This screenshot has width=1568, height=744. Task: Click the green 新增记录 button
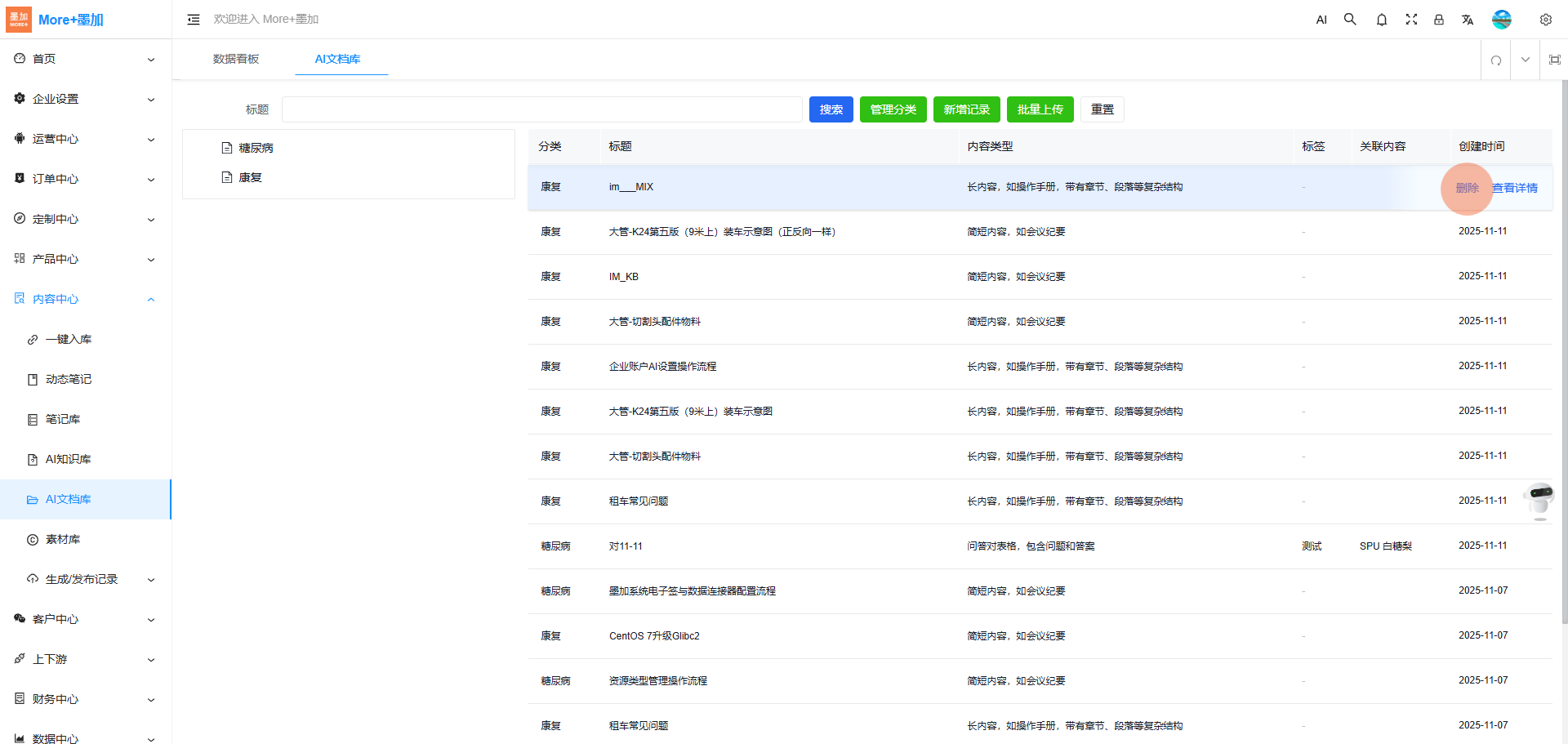click(x=966, y=109)
